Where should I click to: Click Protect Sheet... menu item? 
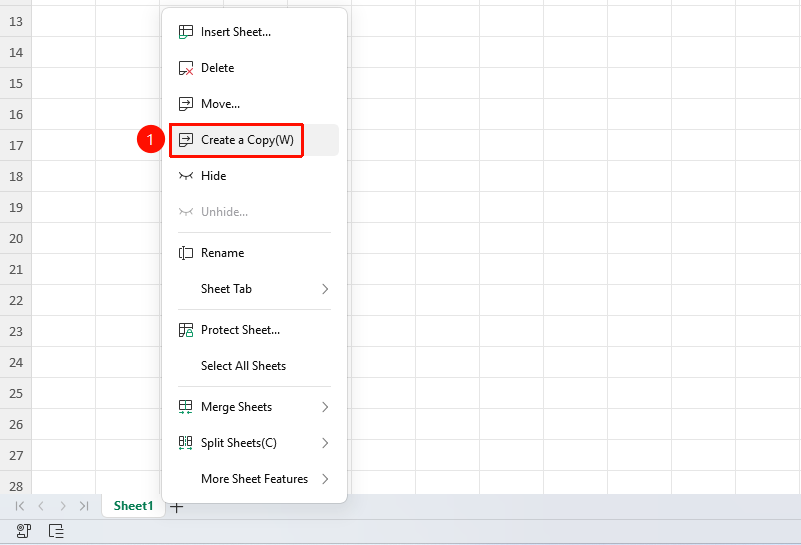coord(254,330)
